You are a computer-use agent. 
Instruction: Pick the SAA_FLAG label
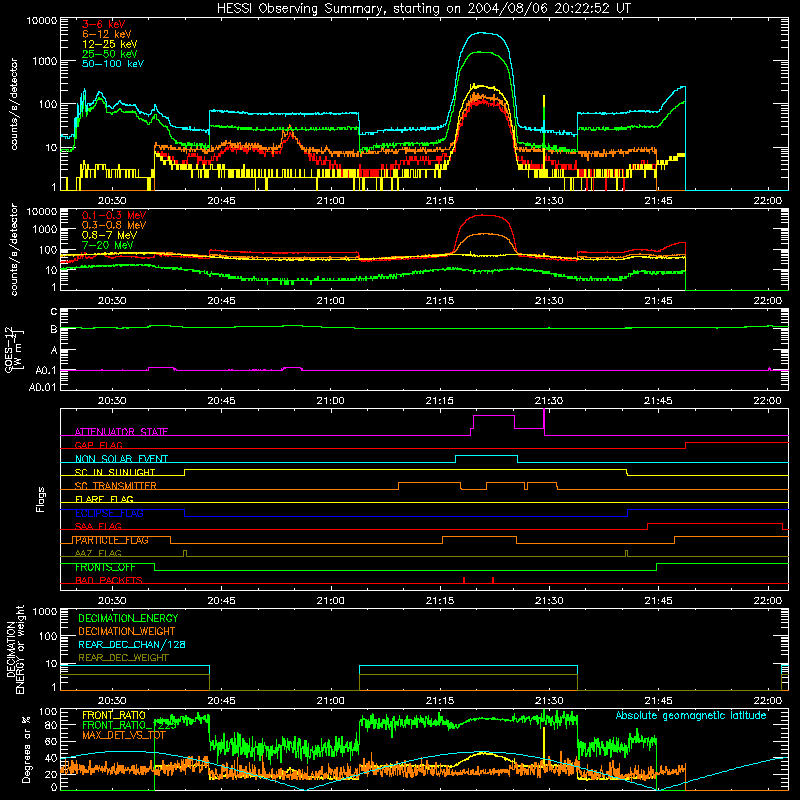98,526
